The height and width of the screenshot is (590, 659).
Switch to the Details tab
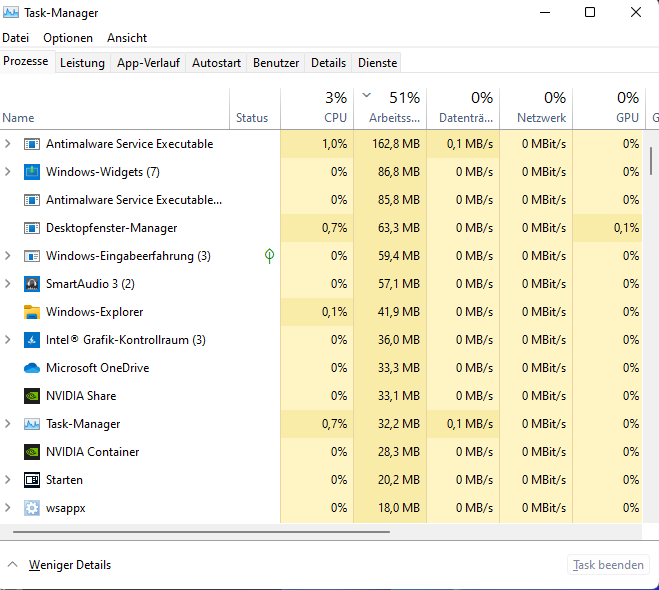328,63
